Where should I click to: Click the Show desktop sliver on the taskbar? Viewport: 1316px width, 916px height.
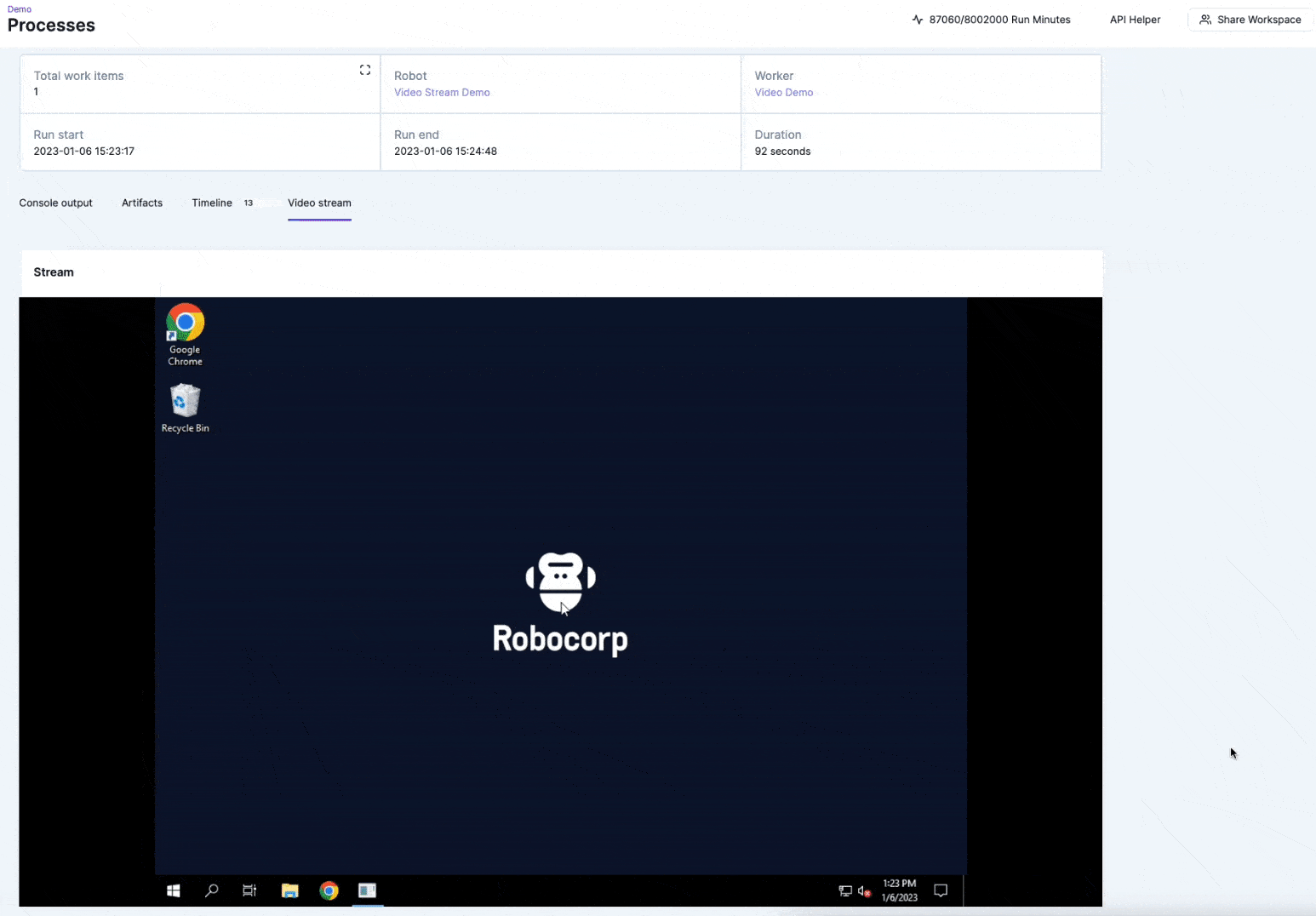[x=964, y=890]
